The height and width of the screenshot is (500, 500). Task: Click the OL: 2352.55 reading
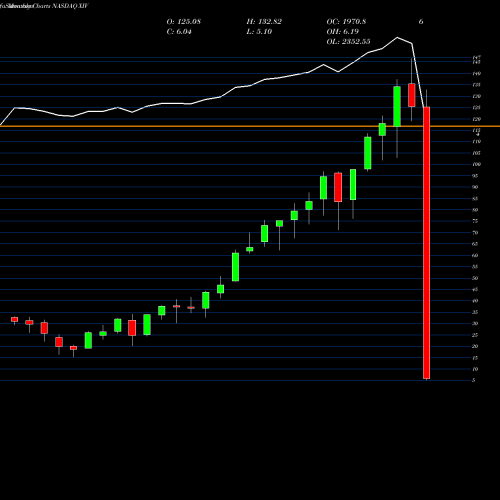coord(349,42)
